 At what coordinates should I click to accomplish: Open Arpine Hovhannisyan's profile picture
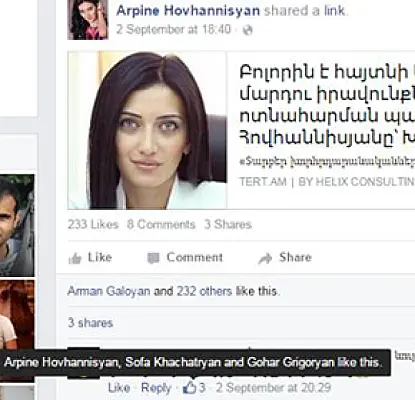click(x=88, y=20)
